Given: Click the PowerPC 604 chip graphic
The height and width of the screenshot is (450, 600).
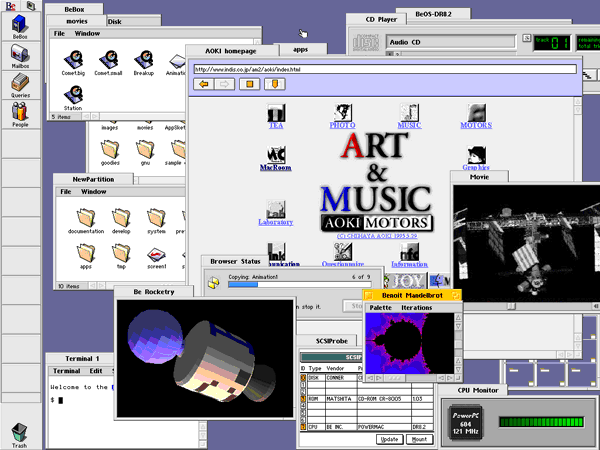Looking at the screenshot, I should pos(466,422).
